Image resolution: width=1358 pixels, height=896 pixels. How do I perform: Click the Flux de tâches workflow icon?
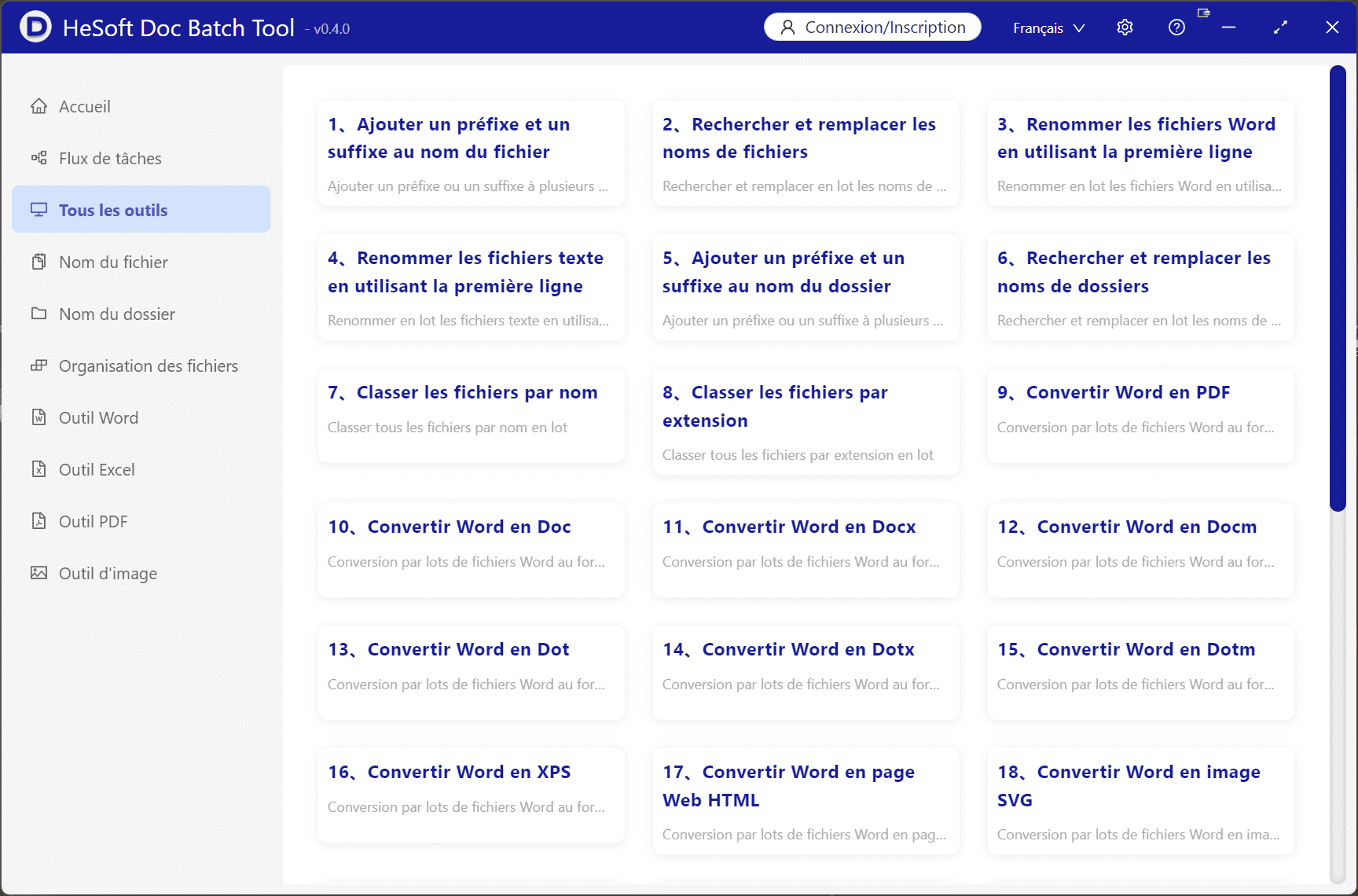[39, 158]
